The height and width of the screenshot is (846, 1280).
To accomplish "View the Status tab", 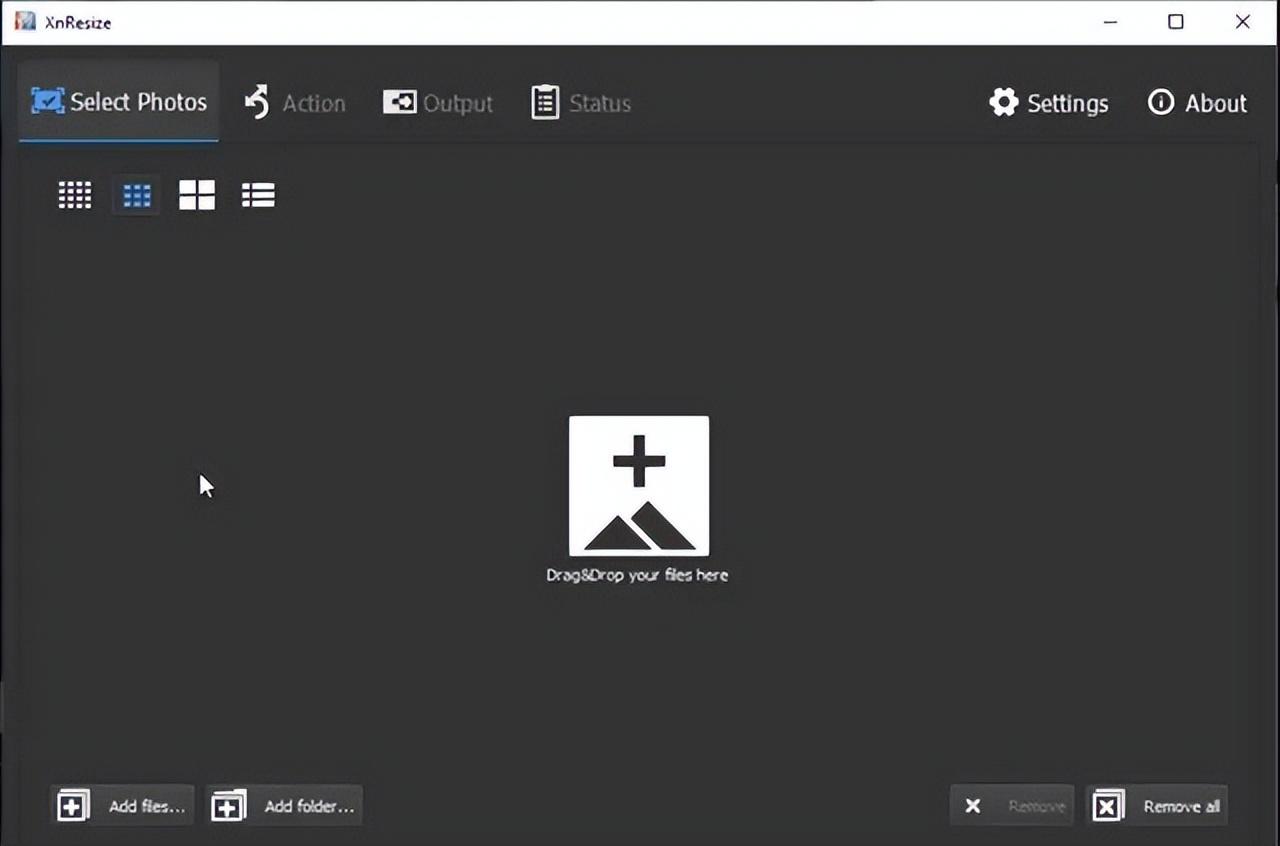I will point(581,103).
